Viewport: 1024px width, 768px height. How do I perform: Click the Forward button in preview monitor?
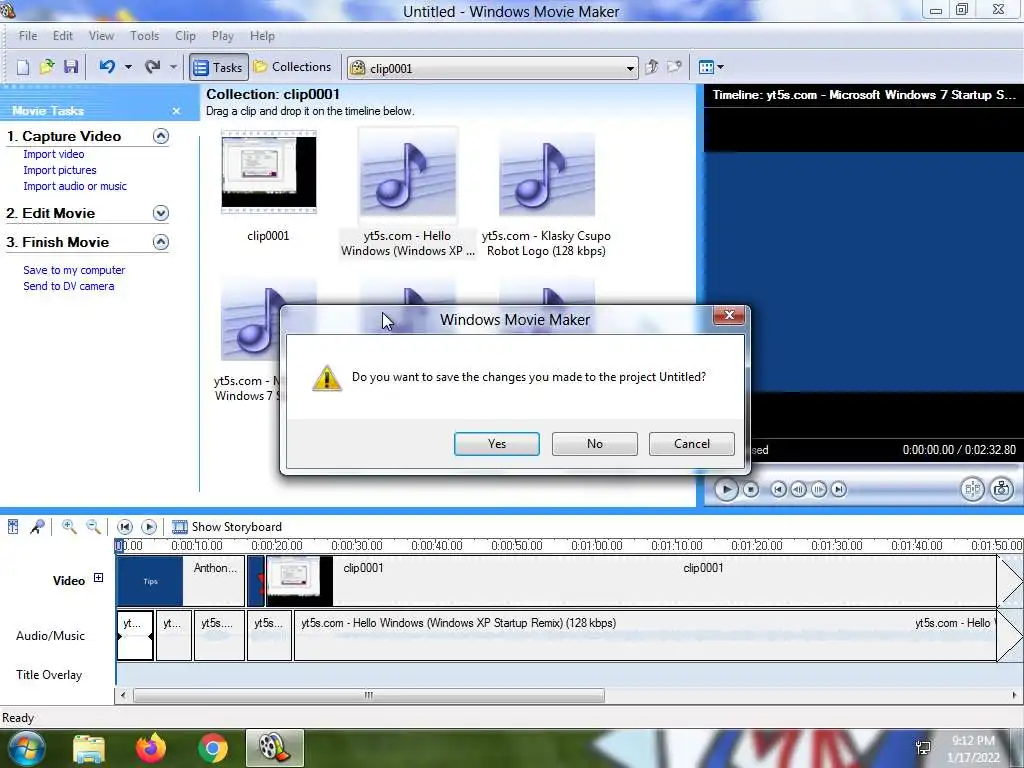(x=839, y=489)
